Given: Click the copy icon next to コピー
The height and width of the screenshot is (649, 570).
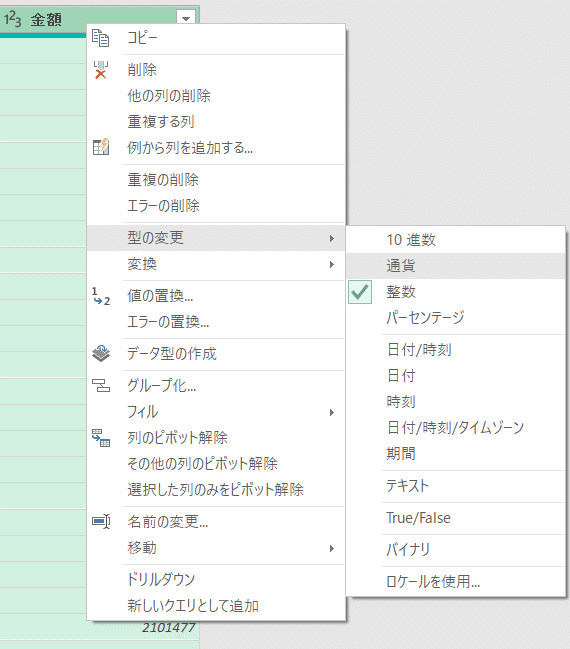Looking at the screenshot, I should [x=101, y=38].
